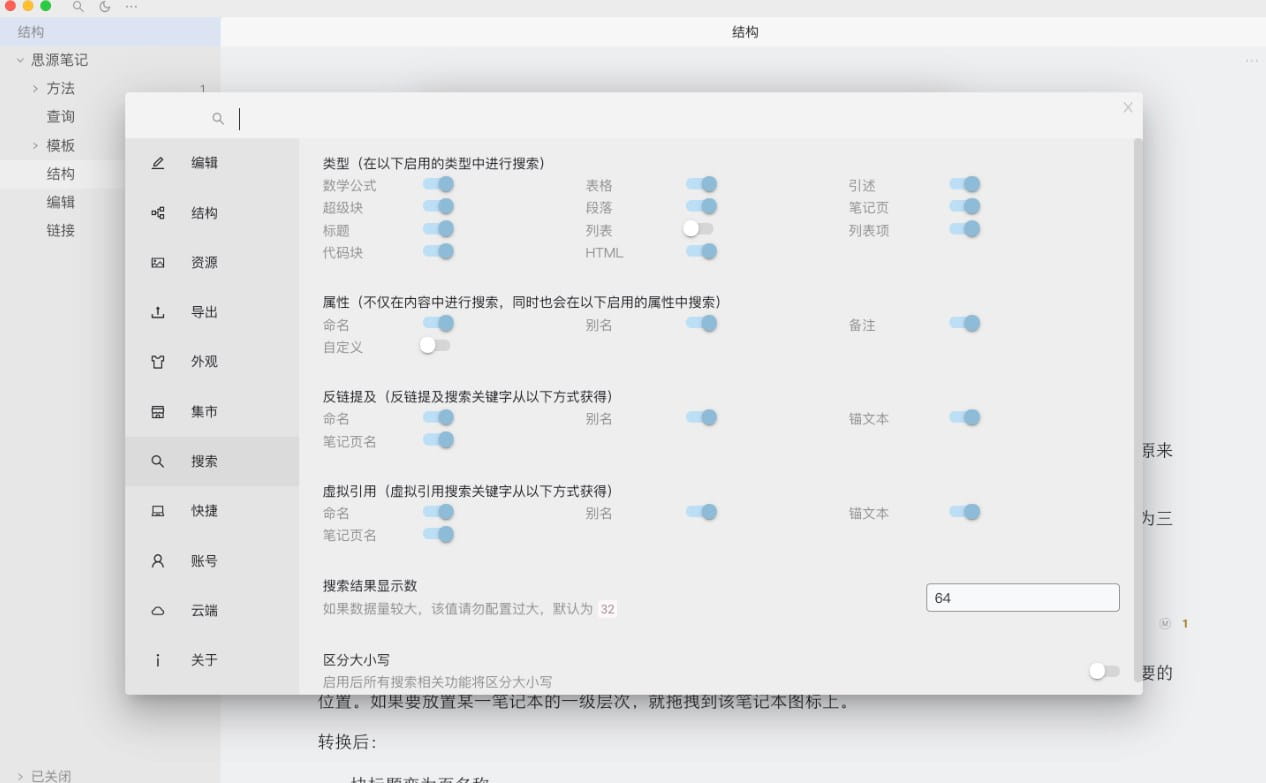
Task: Open the 集市 marketplace icon
Action: click(157, 411)
